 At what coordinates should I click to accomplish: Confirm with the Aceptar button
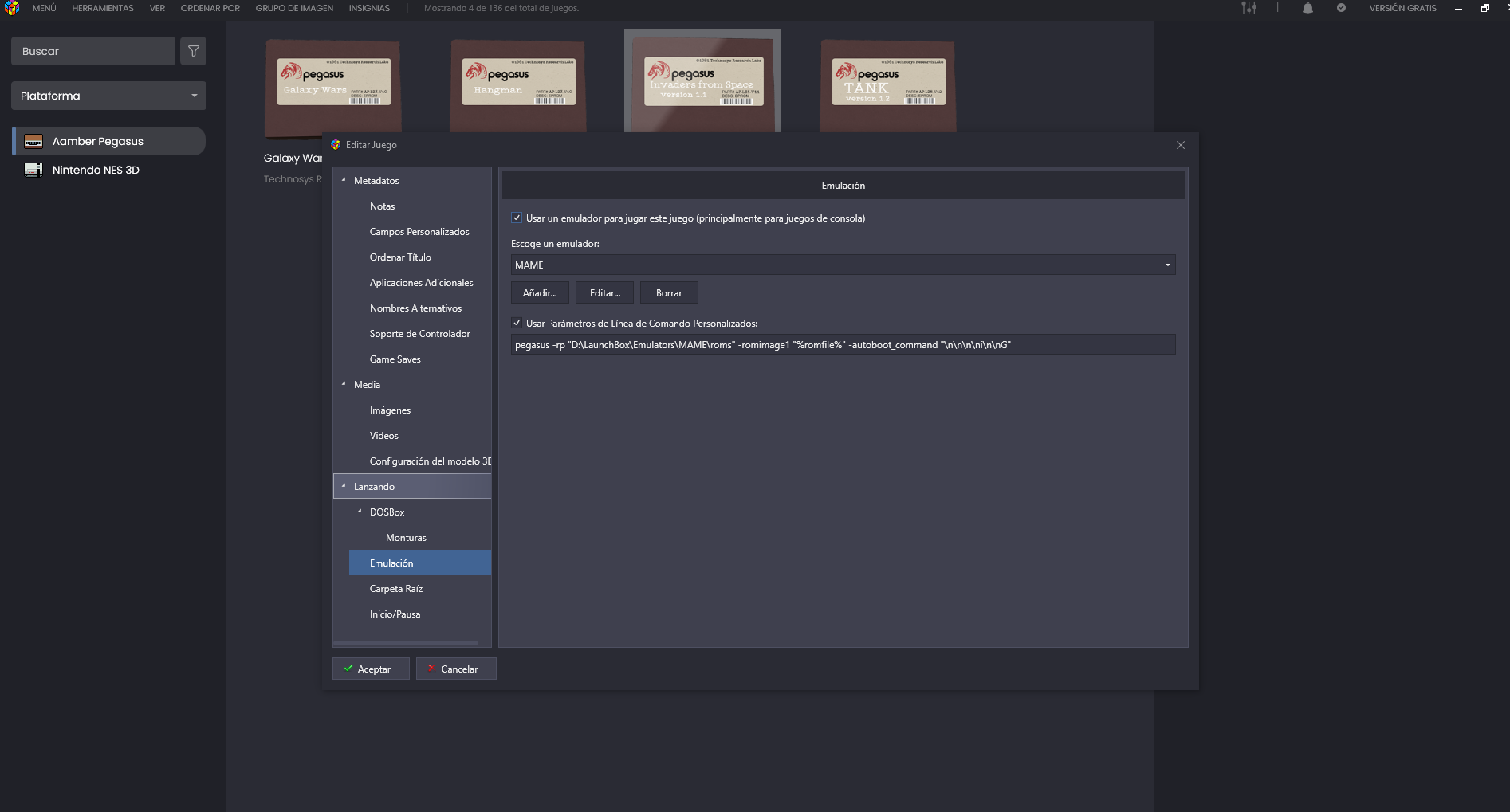371,669
